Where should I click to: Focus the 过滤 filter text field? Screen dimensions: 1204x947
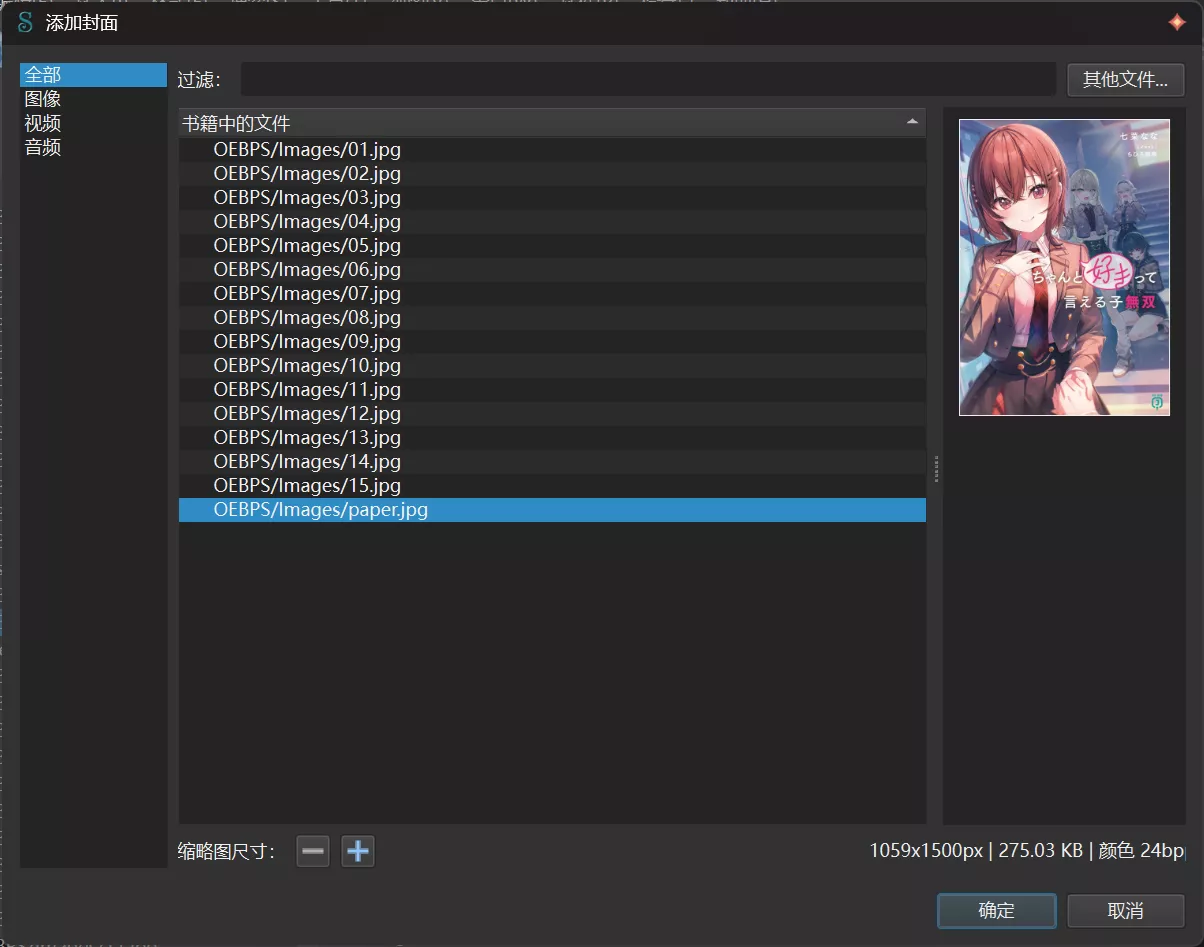pyautogui.click(x=648, y=80)
